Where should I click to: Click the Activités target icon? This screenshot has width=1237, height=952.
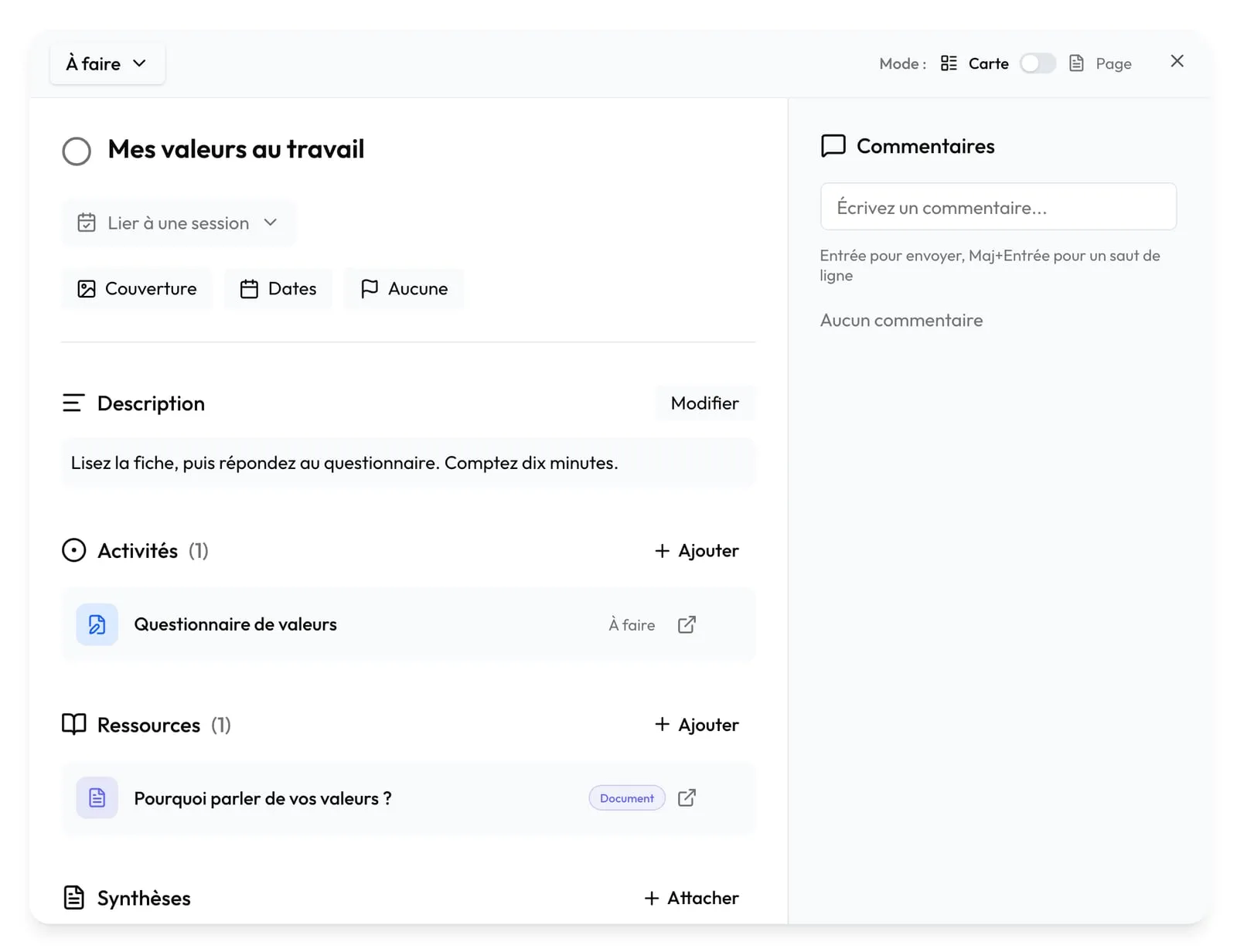[73, 550]
